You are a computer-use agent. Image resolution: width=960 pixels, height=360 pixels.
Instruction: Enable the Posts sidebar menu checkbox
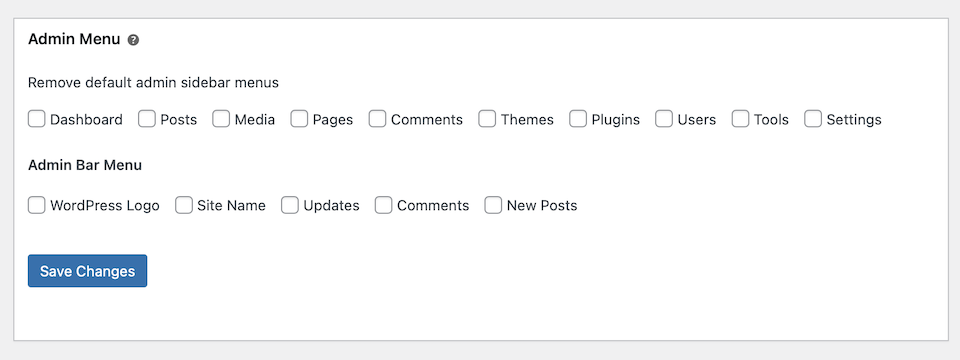[147, 119]
